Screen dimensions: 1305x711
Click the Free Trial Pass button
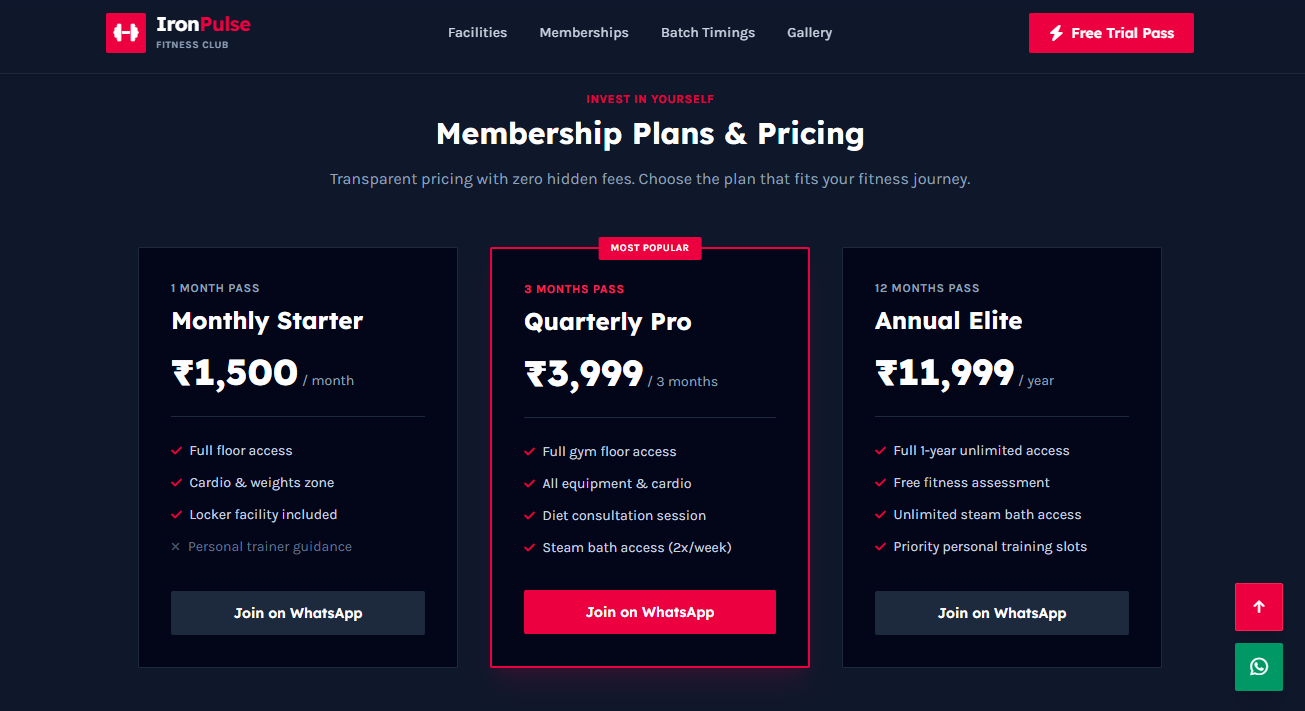(1111, 33)
